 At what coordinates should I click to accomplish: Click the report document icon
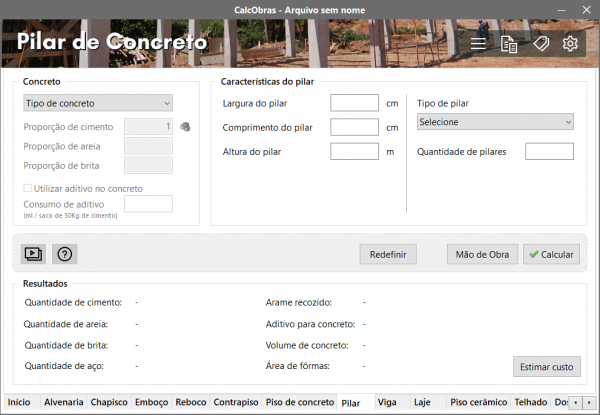pyautogui.click(x=509, y=44)
